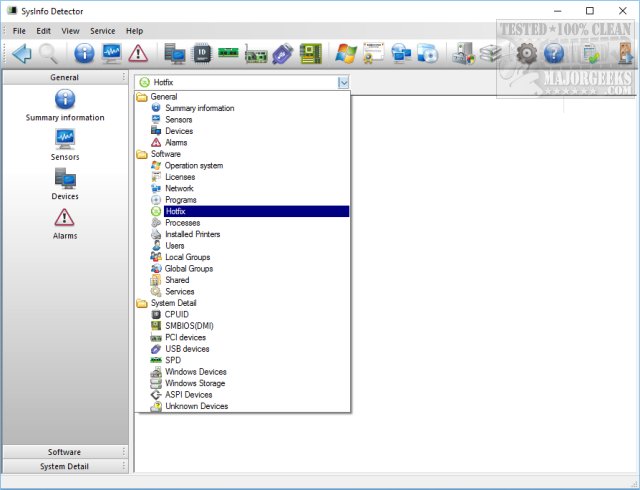Click the Sensors monitor icon in the toolbar
Viewport: 640px width, 490px height.
tap(111, 53)
